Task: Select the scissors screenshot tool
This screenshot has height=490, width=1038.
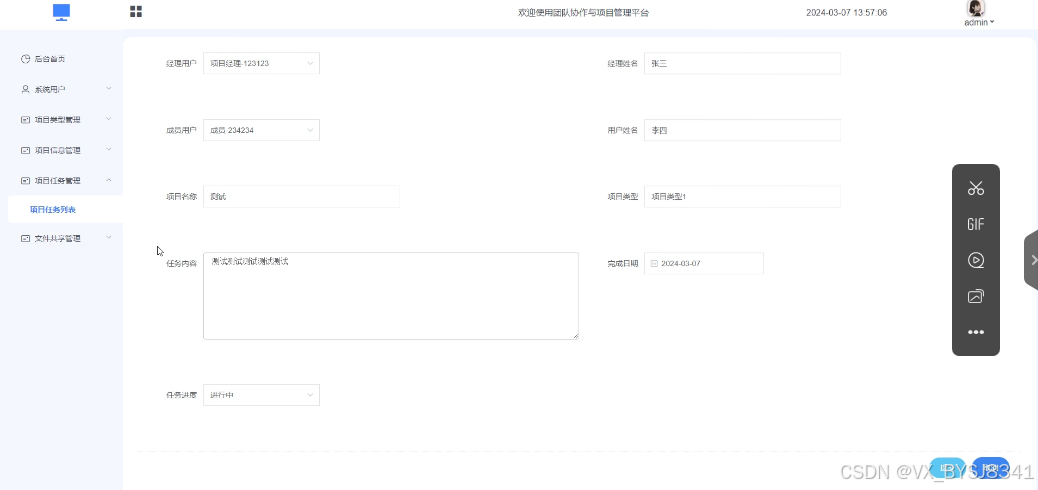Action: point(976,188)
